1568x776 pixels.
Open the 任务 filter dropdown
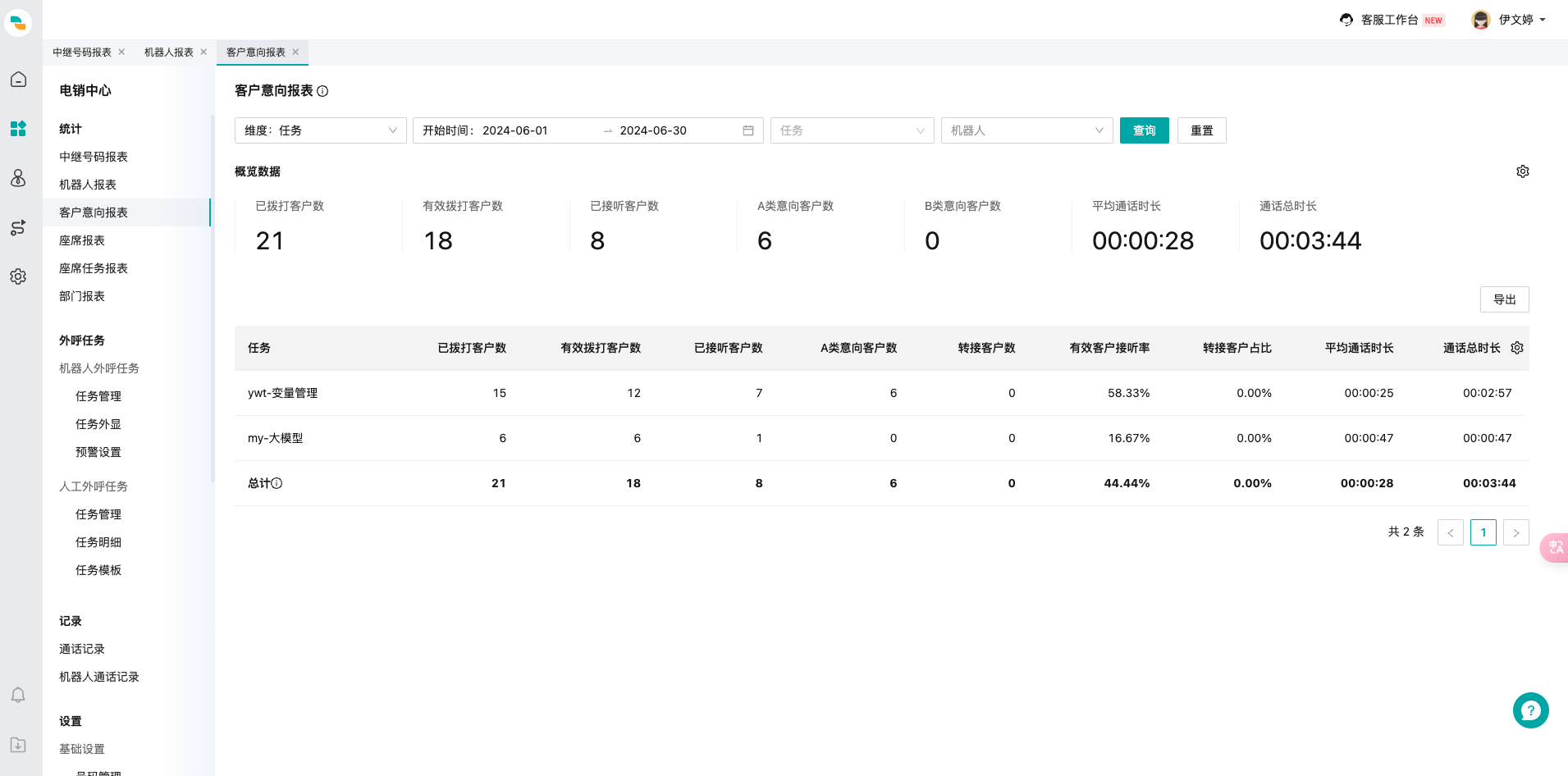click(x=853, y=130)
